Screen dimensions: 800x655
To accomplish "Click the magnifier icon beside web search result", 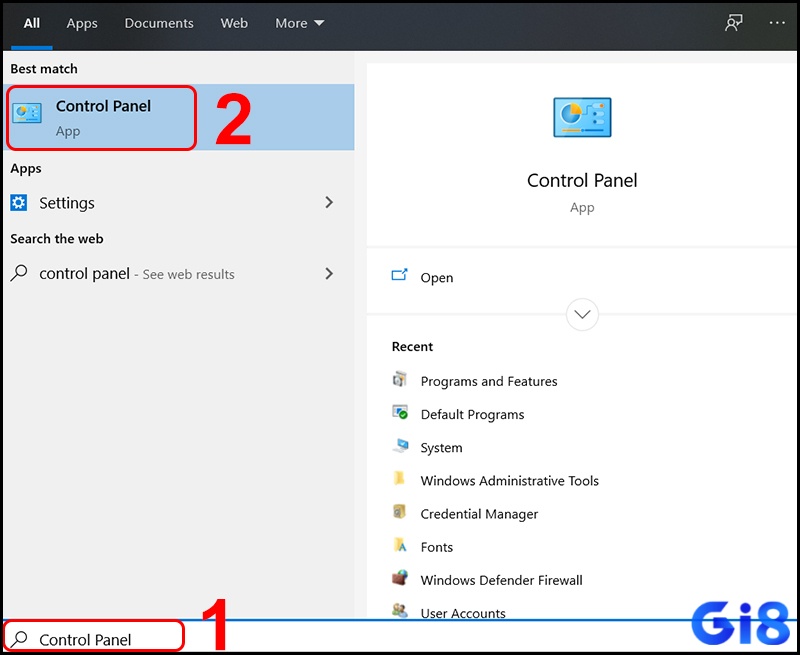I will pos(19,273).
